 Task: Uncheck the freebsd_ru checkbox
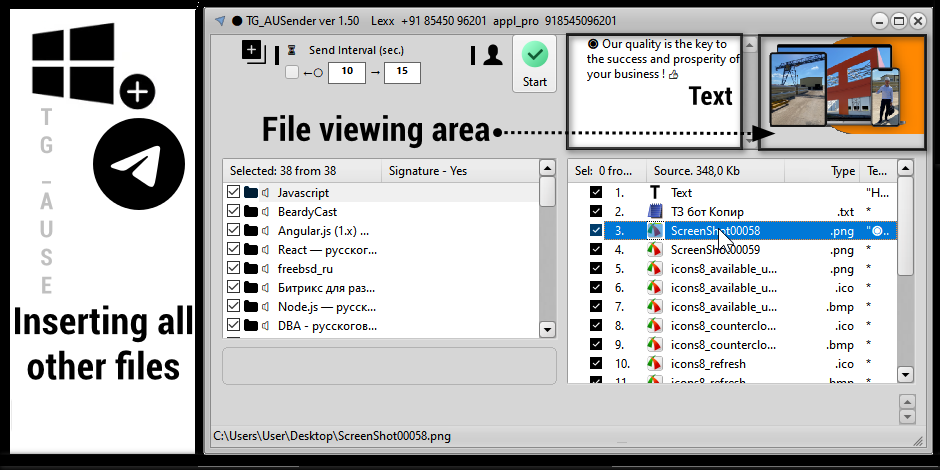[234, 269]
